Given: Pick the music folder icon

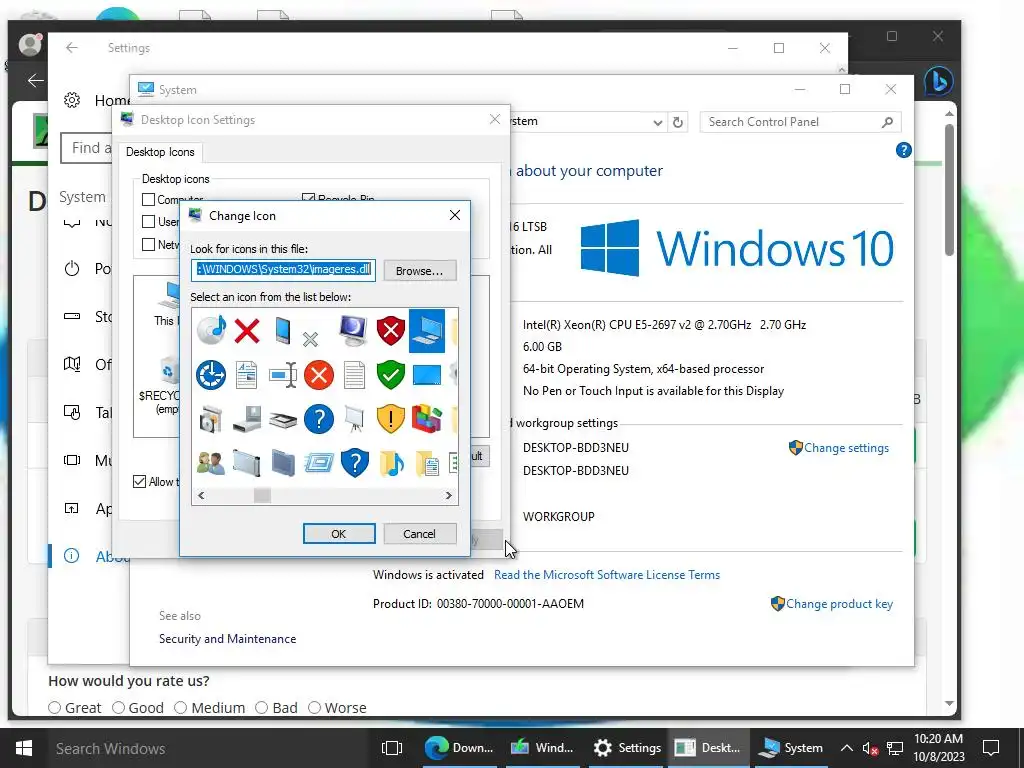Looking at the screenshot, I should 391,463.
